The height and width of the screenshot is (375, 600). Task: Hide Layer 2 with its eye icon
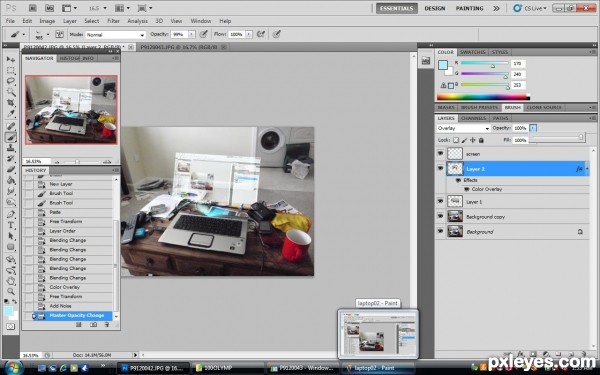[x=440, y=168]
